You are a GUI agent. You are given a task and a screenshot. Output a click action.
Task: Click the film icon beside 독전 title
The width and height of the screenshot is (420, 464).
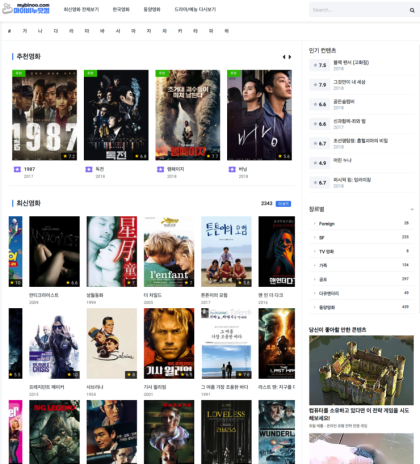click(x=89, y=169)
